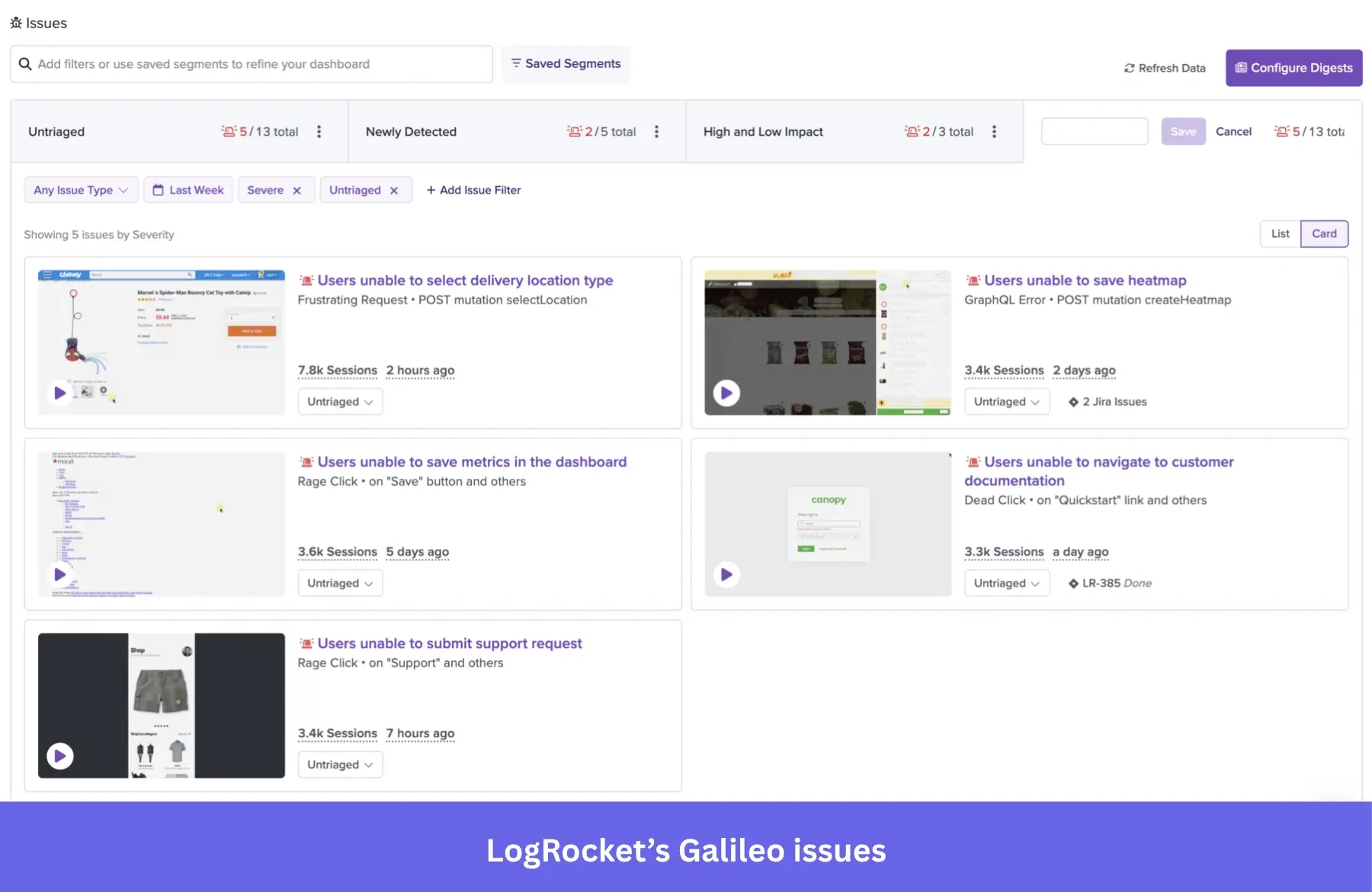Open the Any Issue Type dropdown
The height and width of the screenshot is (892, 1372).
click(81, 190)
